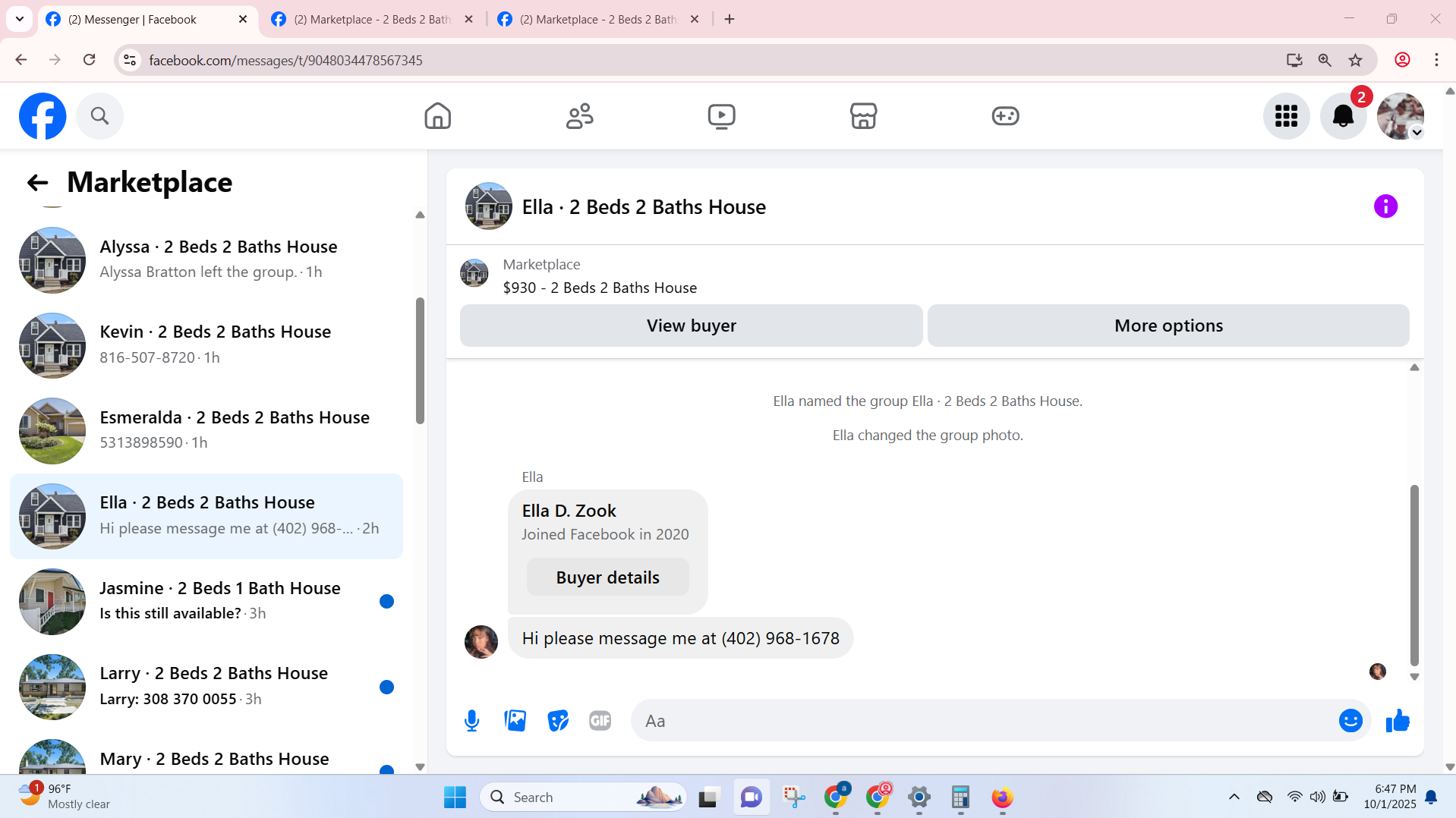The image size is (1456, 818).
Task: Choose a GIF icon
Action: pos(600,721)
